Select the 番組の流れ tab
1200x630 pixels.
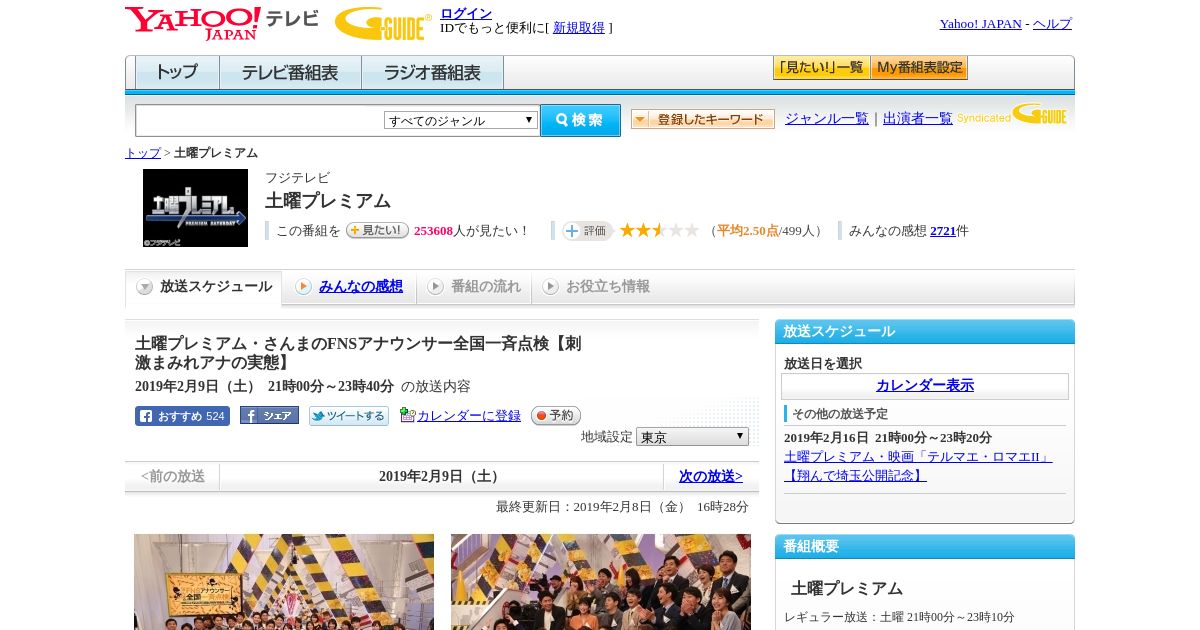(x=474, y=287)
